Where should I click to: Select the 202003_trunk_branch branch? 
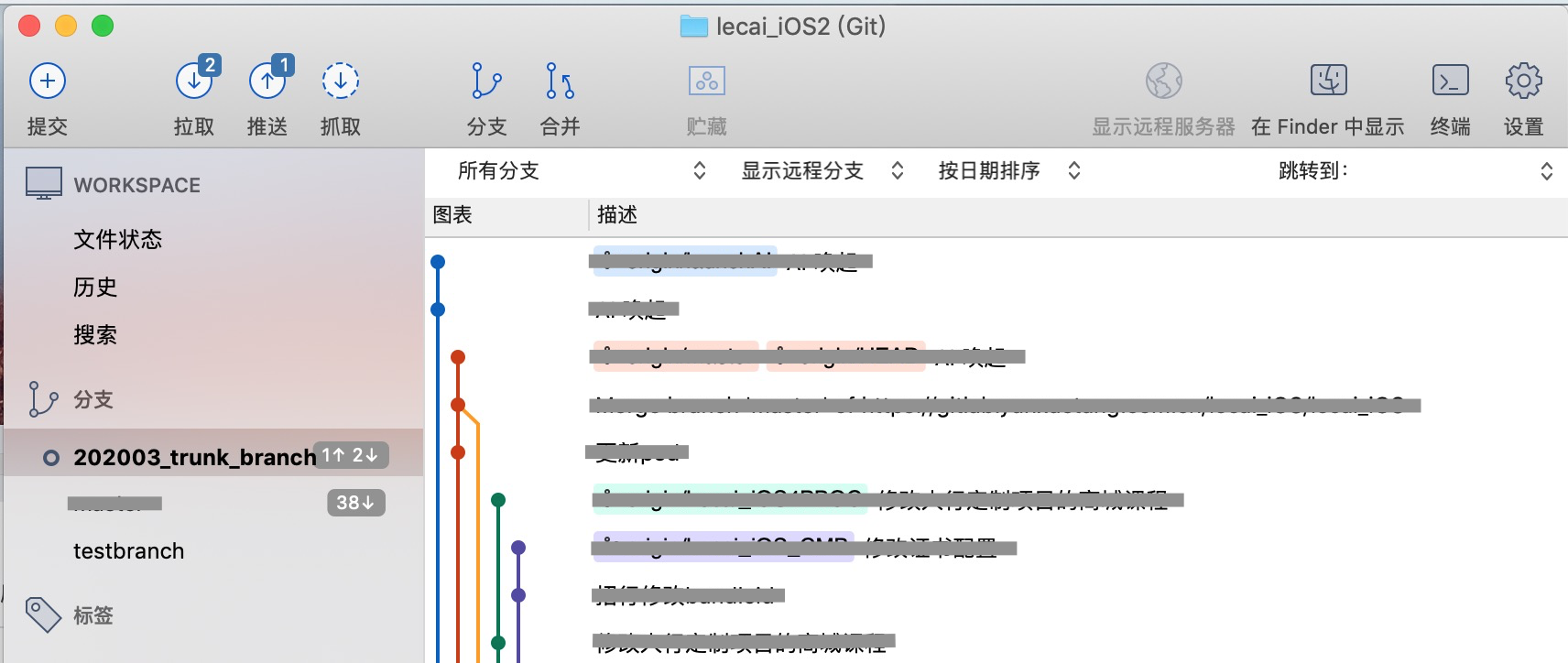[194, 457]
